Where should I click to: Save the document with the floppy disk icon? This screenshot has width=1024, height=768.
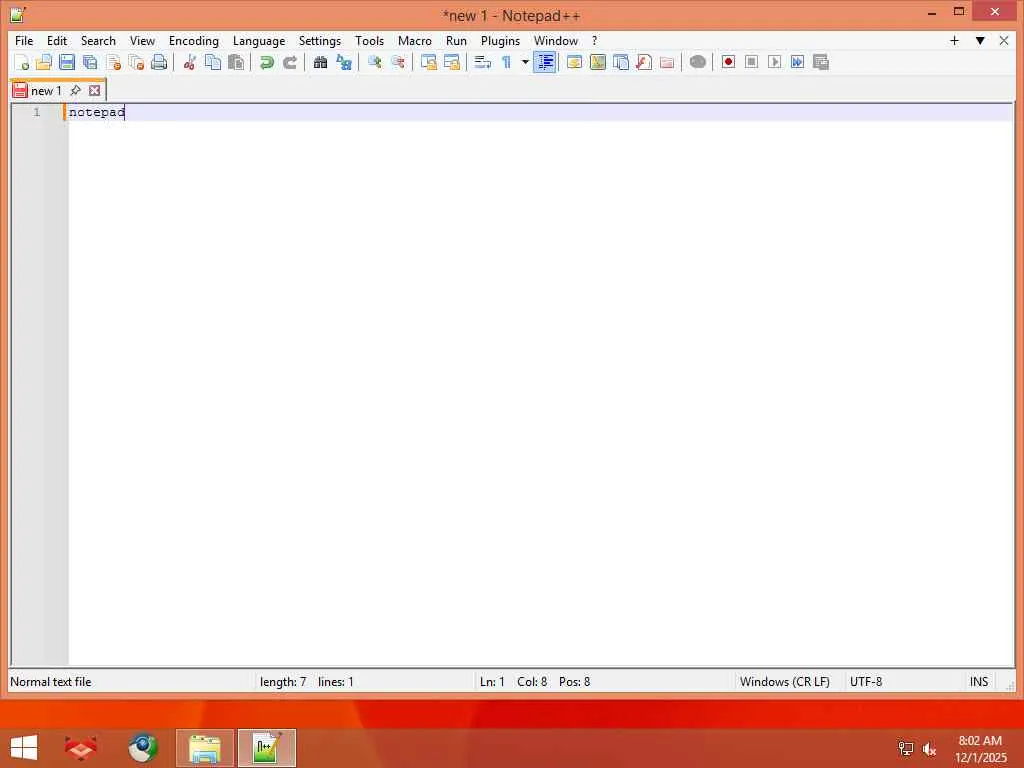click(x=67, y=62)
